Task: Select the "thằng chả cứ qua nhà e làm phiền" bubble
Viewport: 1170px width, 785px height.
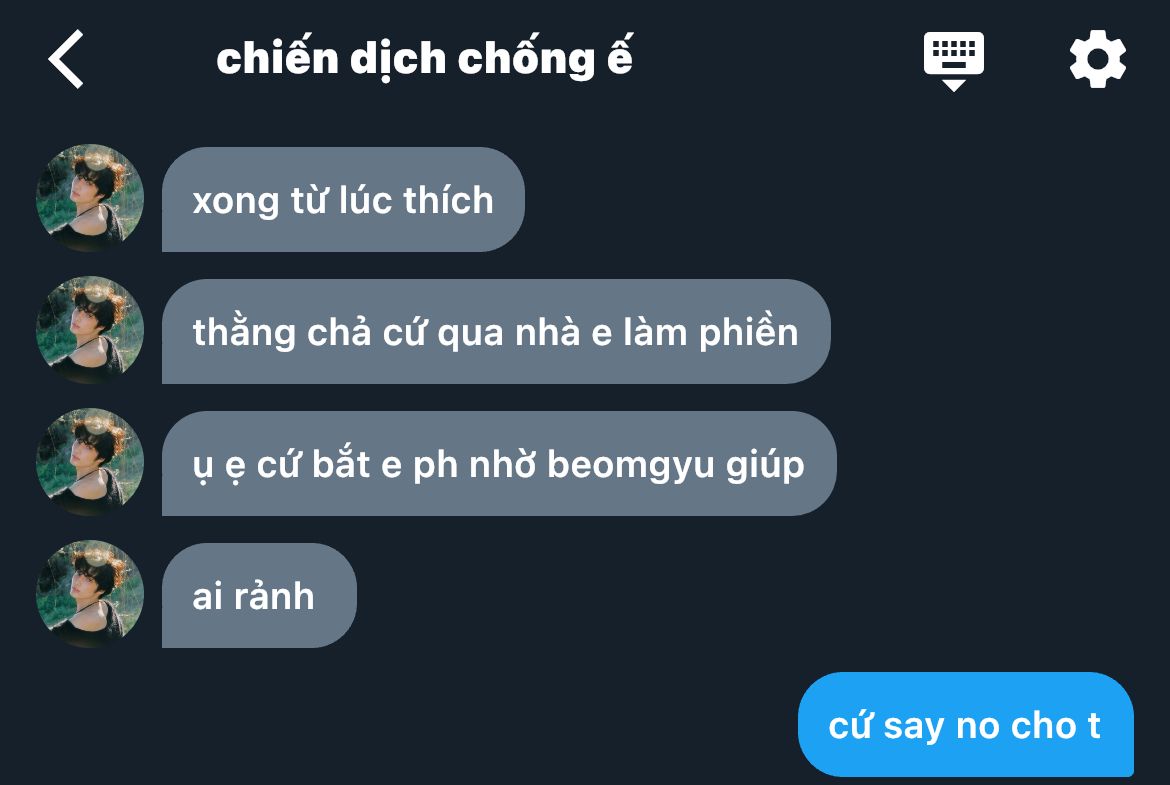Action: (496, 331)
